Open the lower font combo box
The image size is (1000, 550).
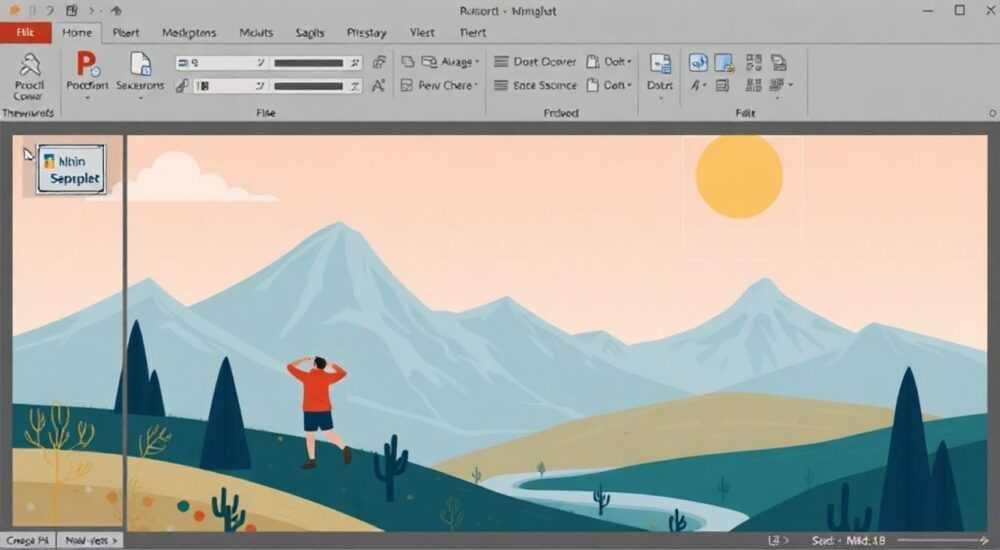click(230, 85)
